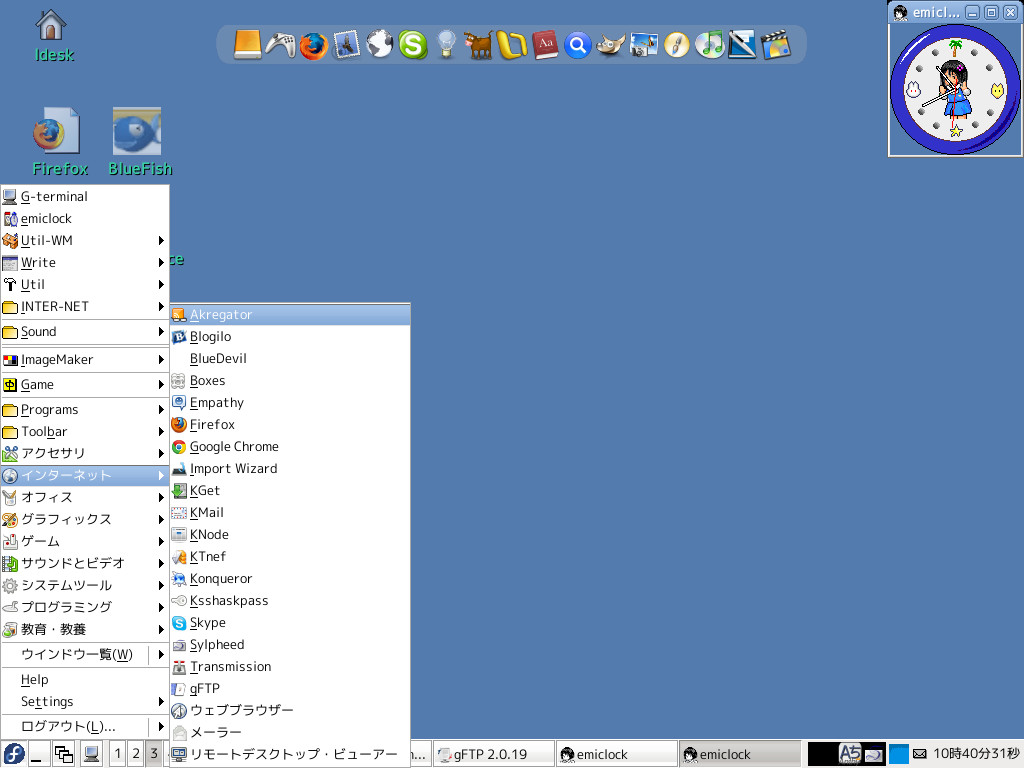The height and width of the screenshot is (768, 1024).
Task: Switch to workspace 1 in the pager
Action: [x=118, y=753]
